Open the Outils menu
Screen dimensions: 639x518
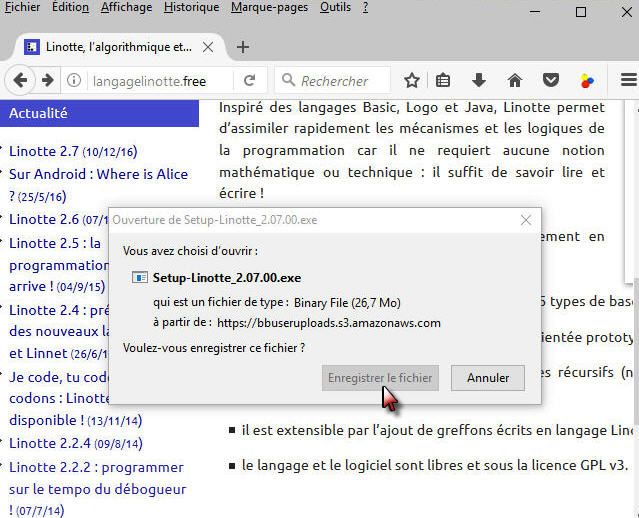pyautogui.click(x=335, y=7)
